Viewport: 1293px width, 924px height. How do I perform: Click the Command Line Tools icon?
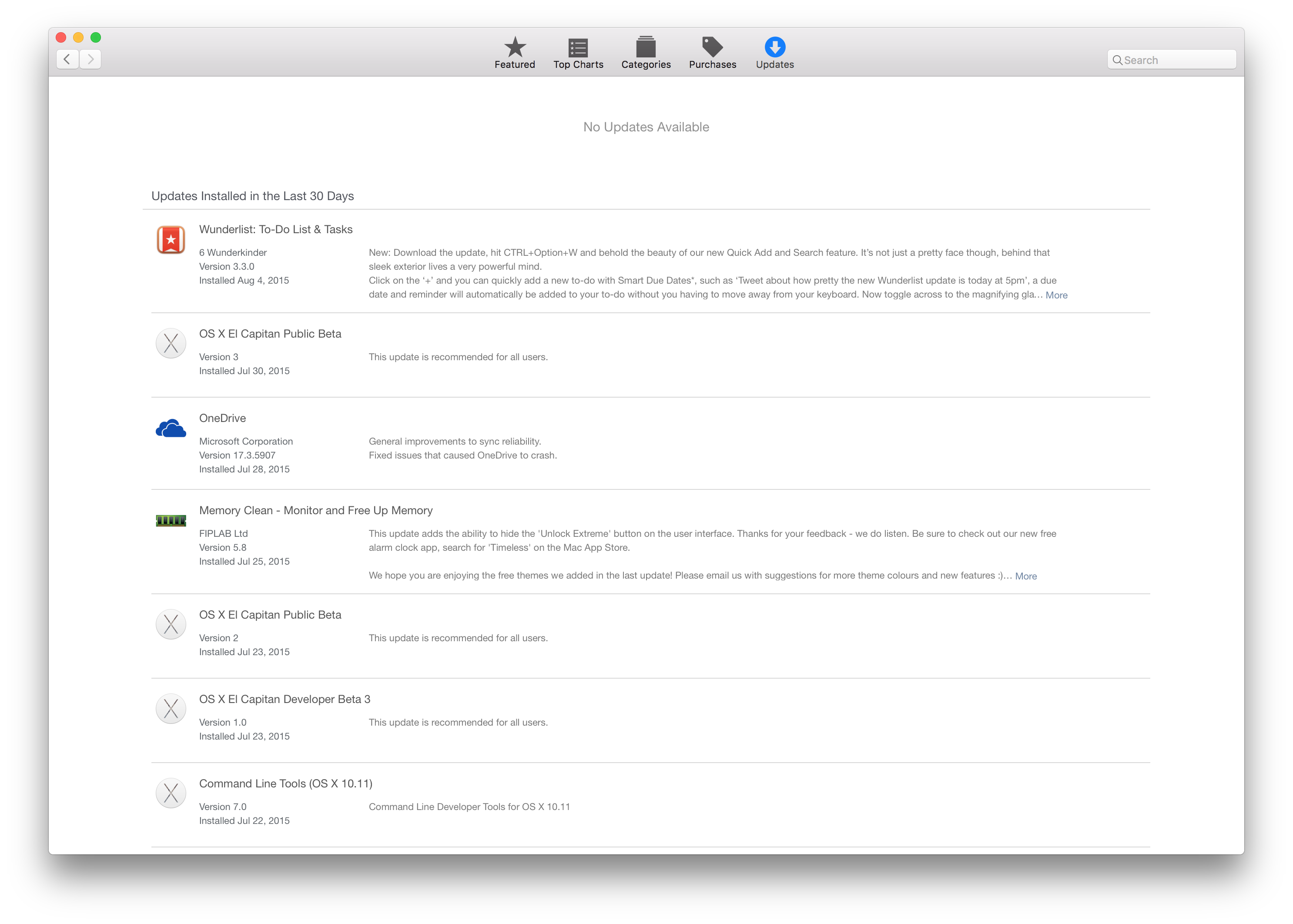pos(171,793)
